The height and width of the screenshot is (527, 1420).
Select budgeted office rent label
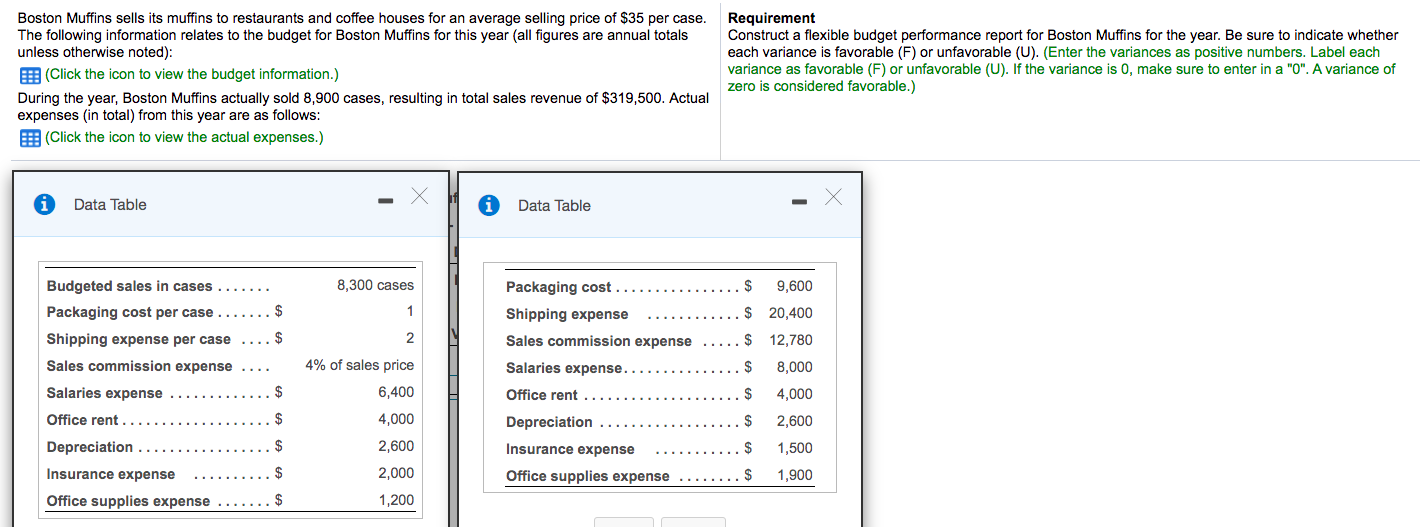pyautogui.click(x=82, y=420)
